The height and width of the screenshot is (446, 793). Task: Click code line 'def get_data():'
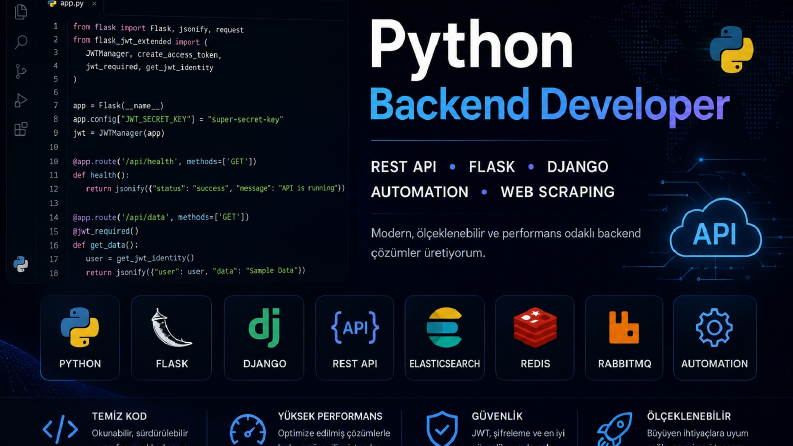[x=105, y=245]
